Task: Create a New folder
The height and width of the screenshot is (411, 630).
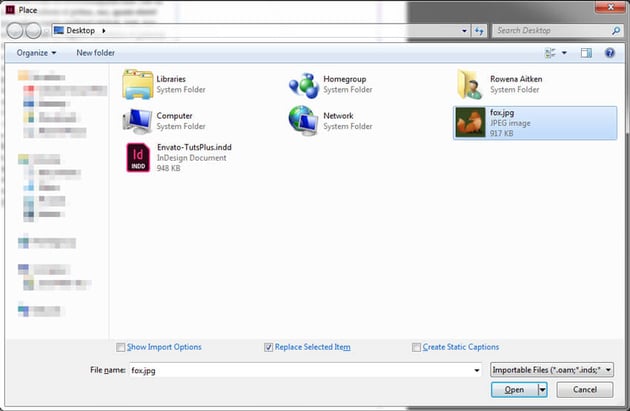Action: coord(95,53)
